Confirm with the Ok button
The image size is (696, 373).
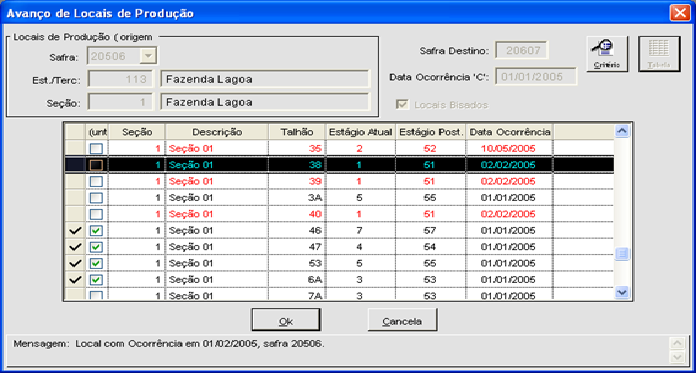coord(285,320)
